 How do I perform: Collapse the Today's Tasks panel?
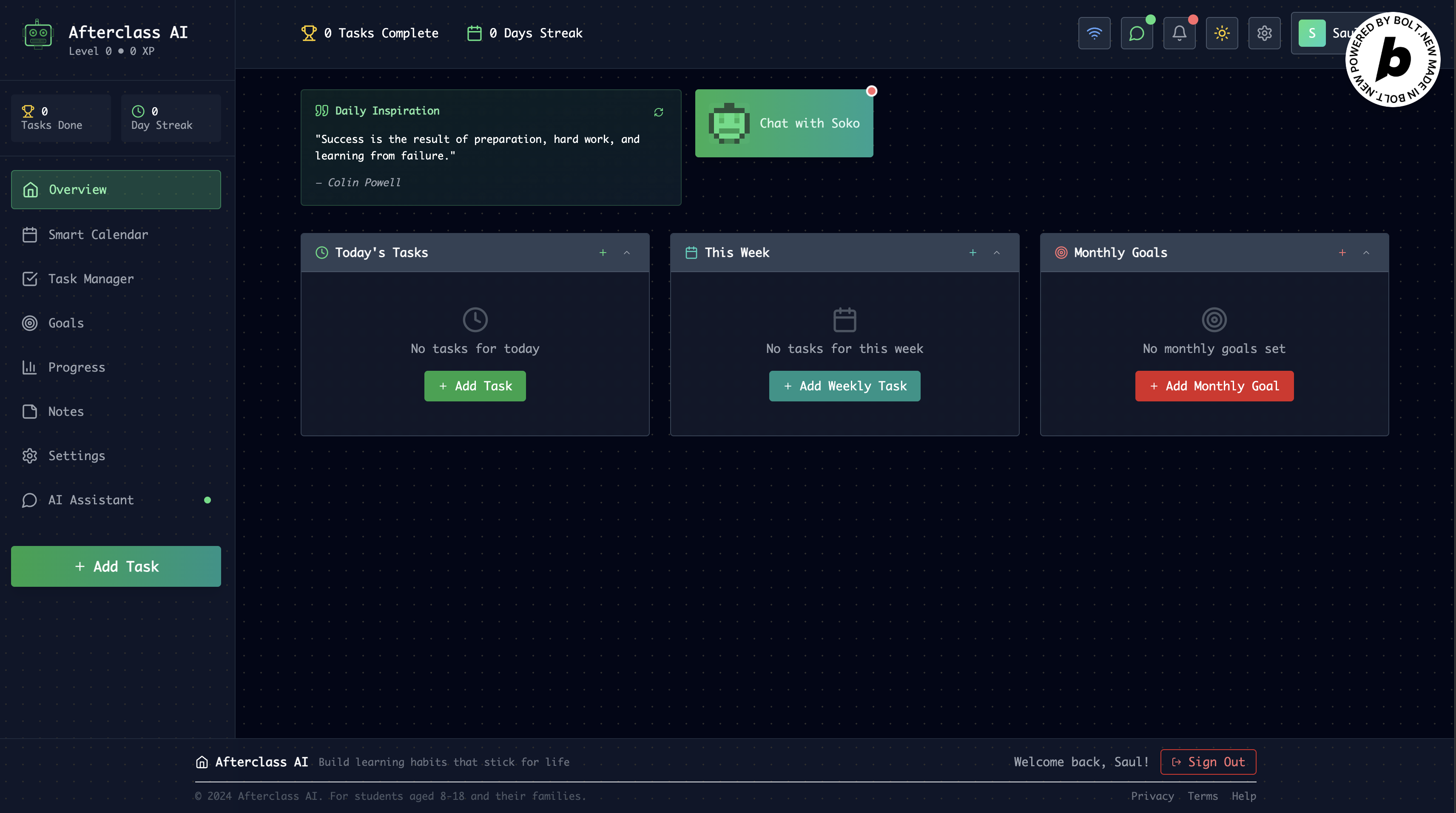627,253
